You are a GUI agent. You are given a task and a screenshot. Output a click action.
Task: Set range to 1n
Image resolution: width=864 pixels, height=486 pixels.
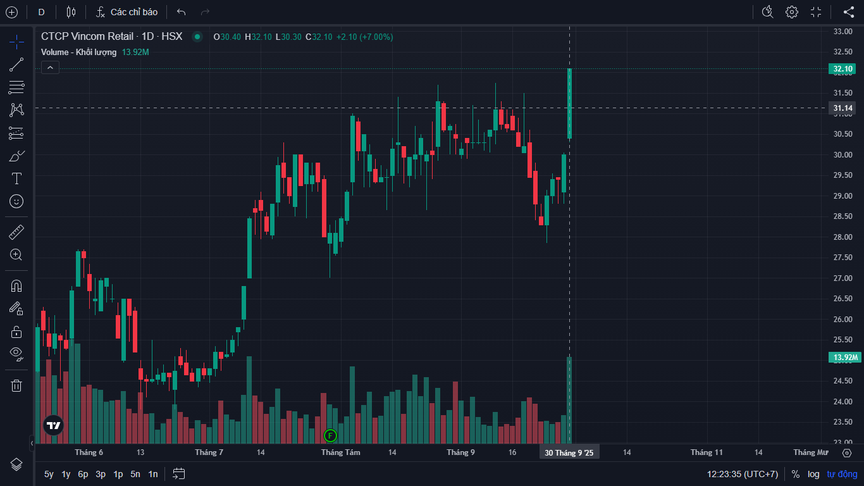pos(153,474)
